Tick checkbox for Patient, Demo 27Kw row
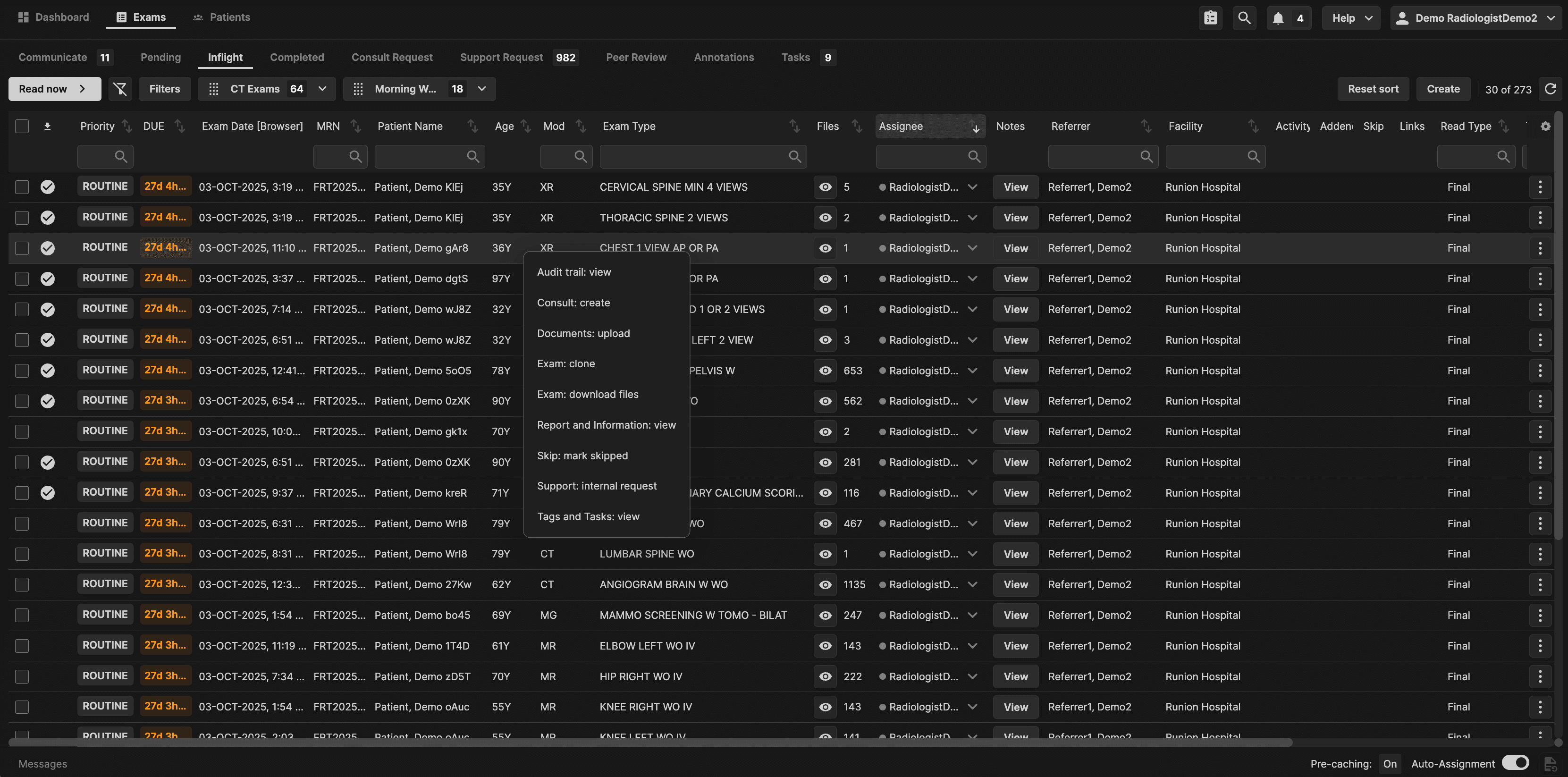1568x777 pixels. pyautogui.click(x=22, y=584)
